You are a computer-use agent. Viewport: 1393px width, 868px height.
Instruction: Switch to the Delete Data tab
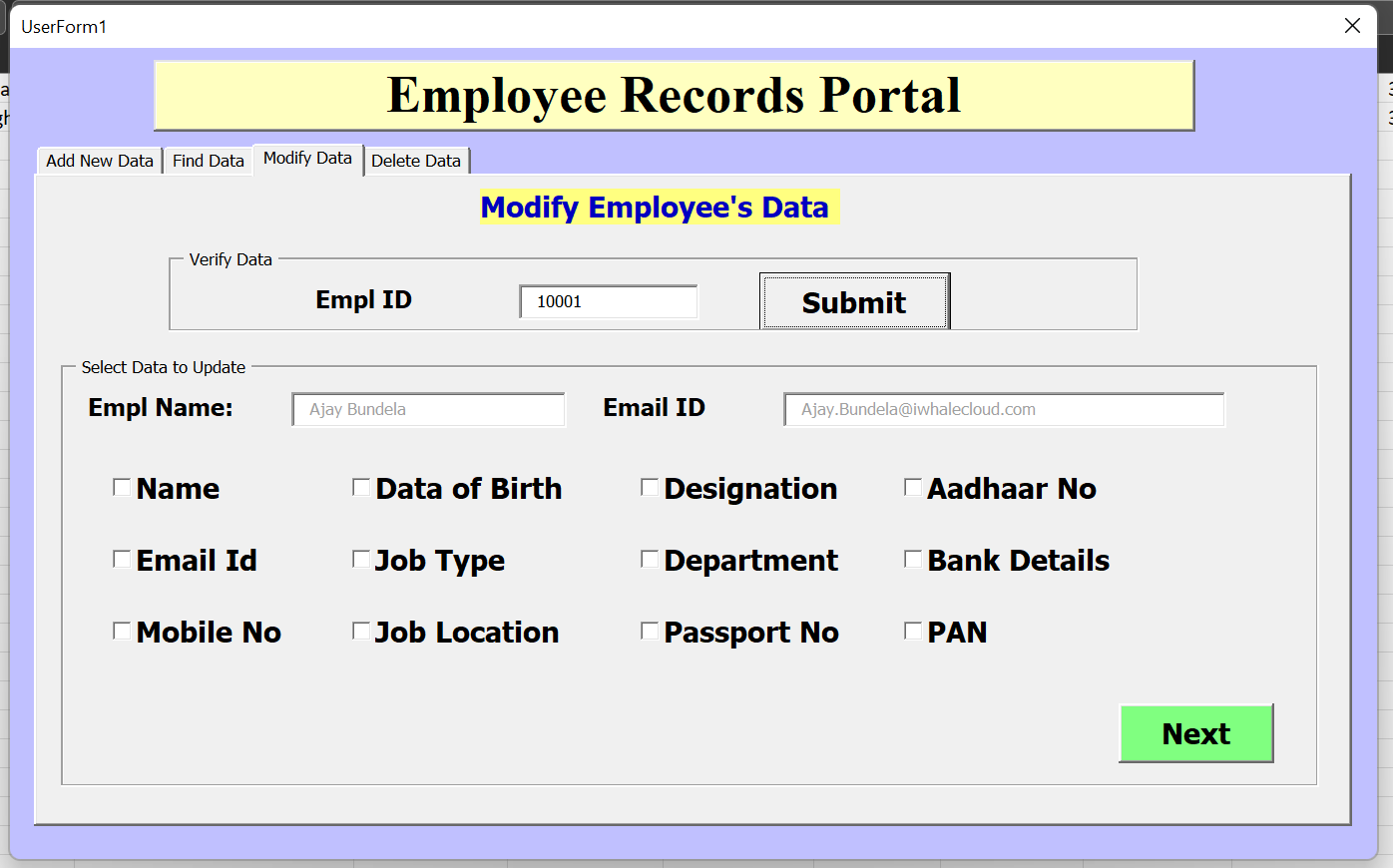click(x=416, y=160)
